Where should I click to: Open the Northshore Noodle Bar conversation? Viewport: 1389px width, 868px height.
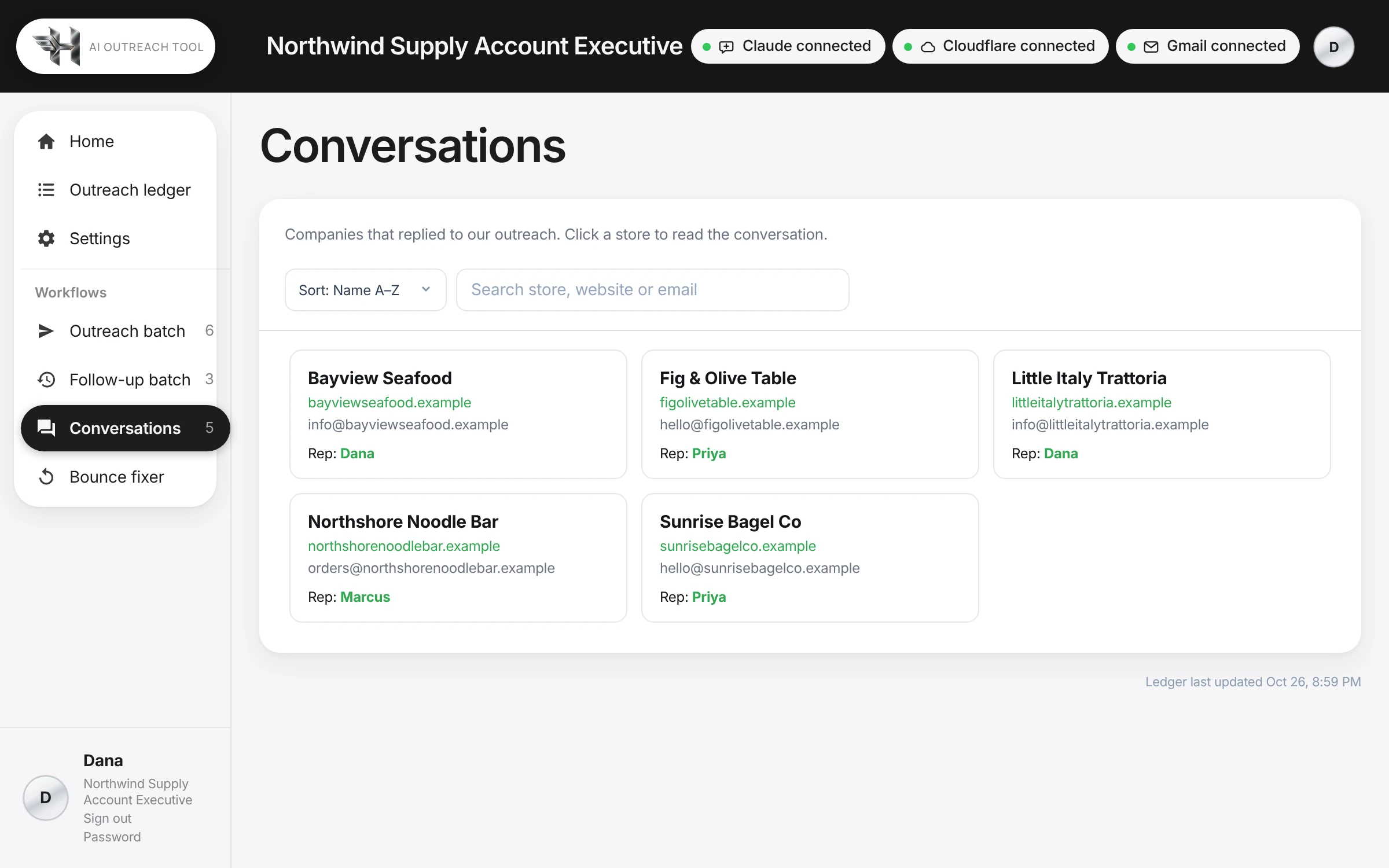pyautogui.click(x=458, y=558)
